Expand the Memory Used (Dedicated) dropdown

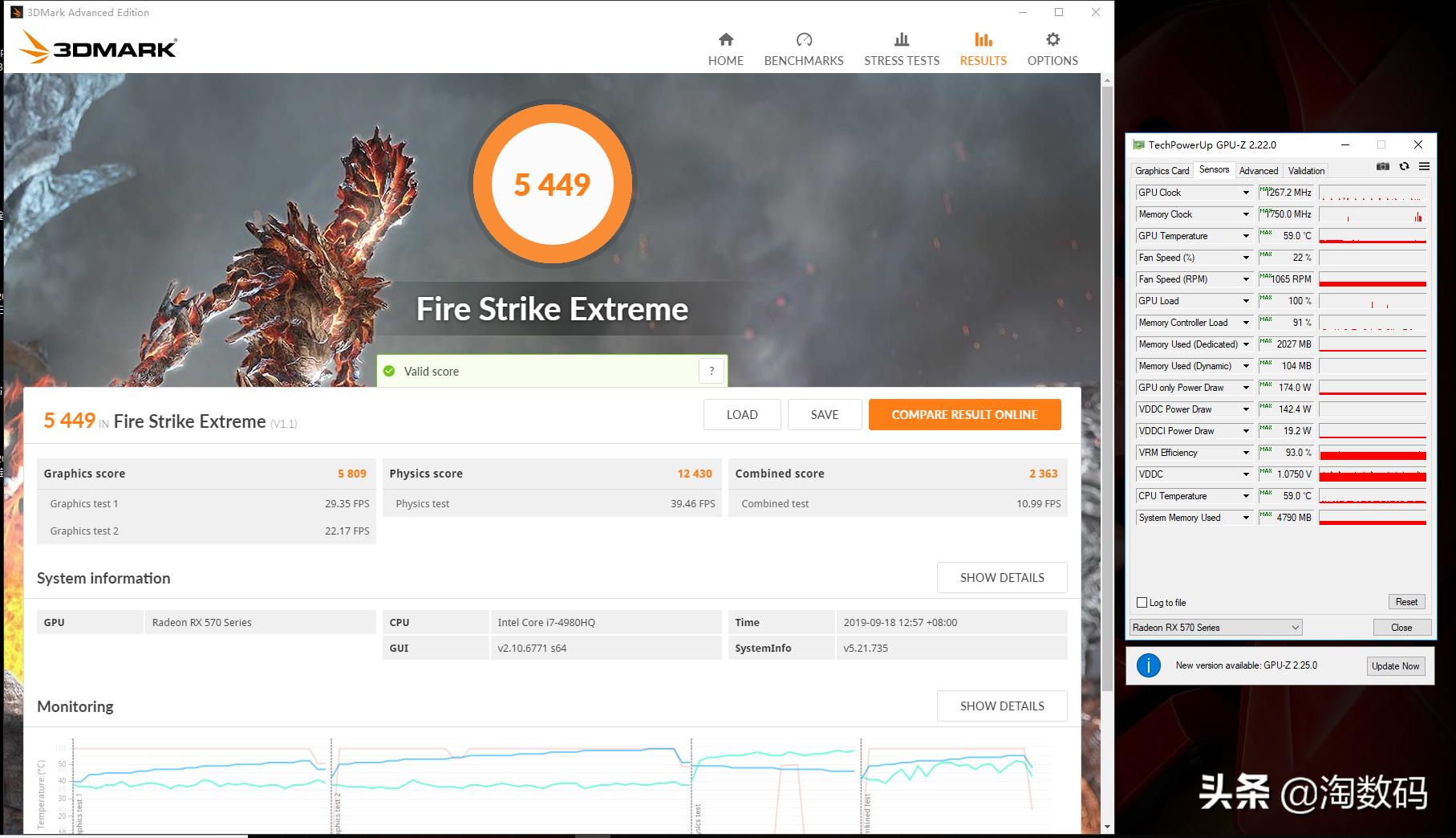coord(1246,344)
